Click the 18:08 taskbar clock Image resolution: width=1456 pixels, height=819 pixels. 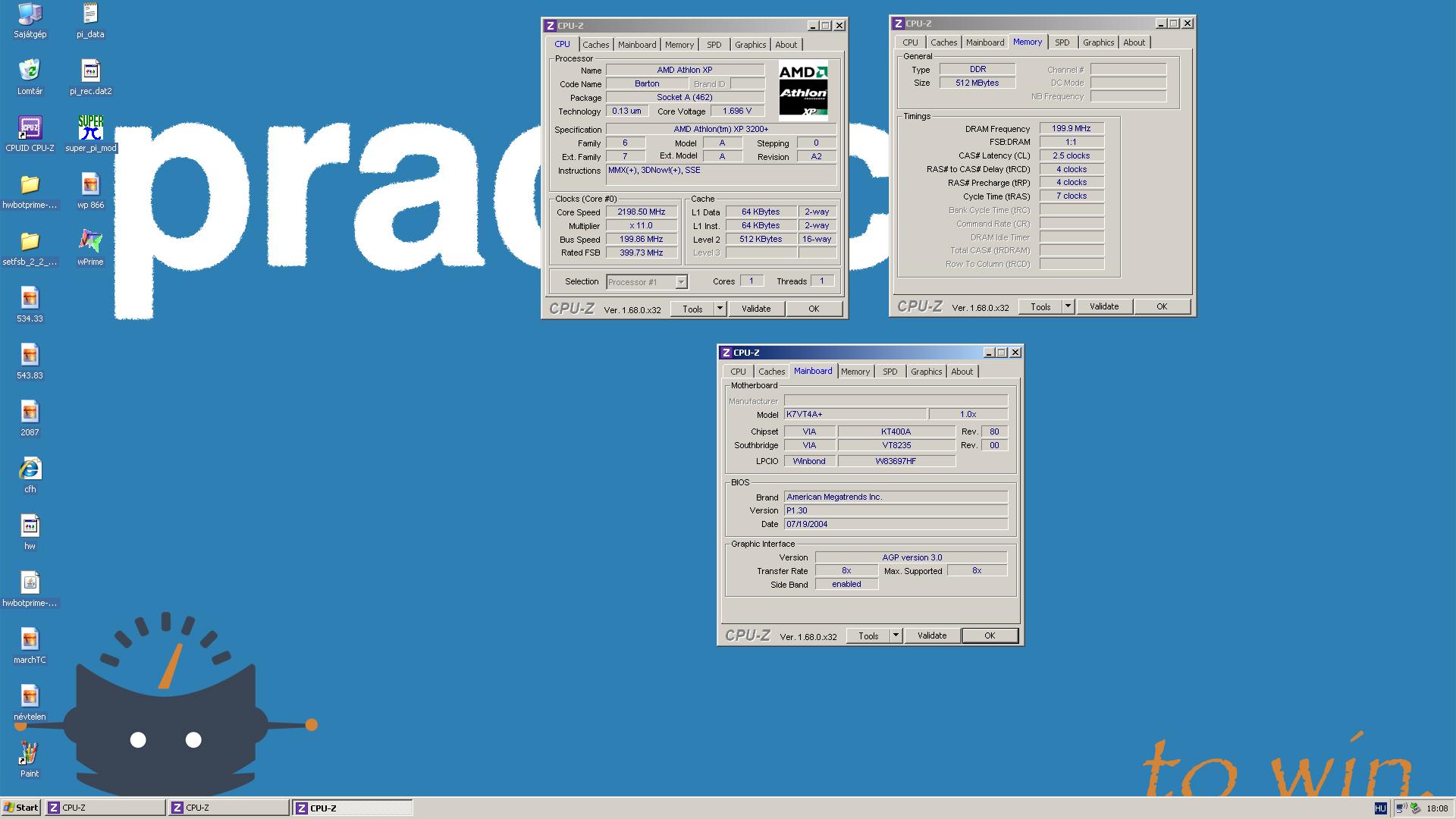(1437, 808)
